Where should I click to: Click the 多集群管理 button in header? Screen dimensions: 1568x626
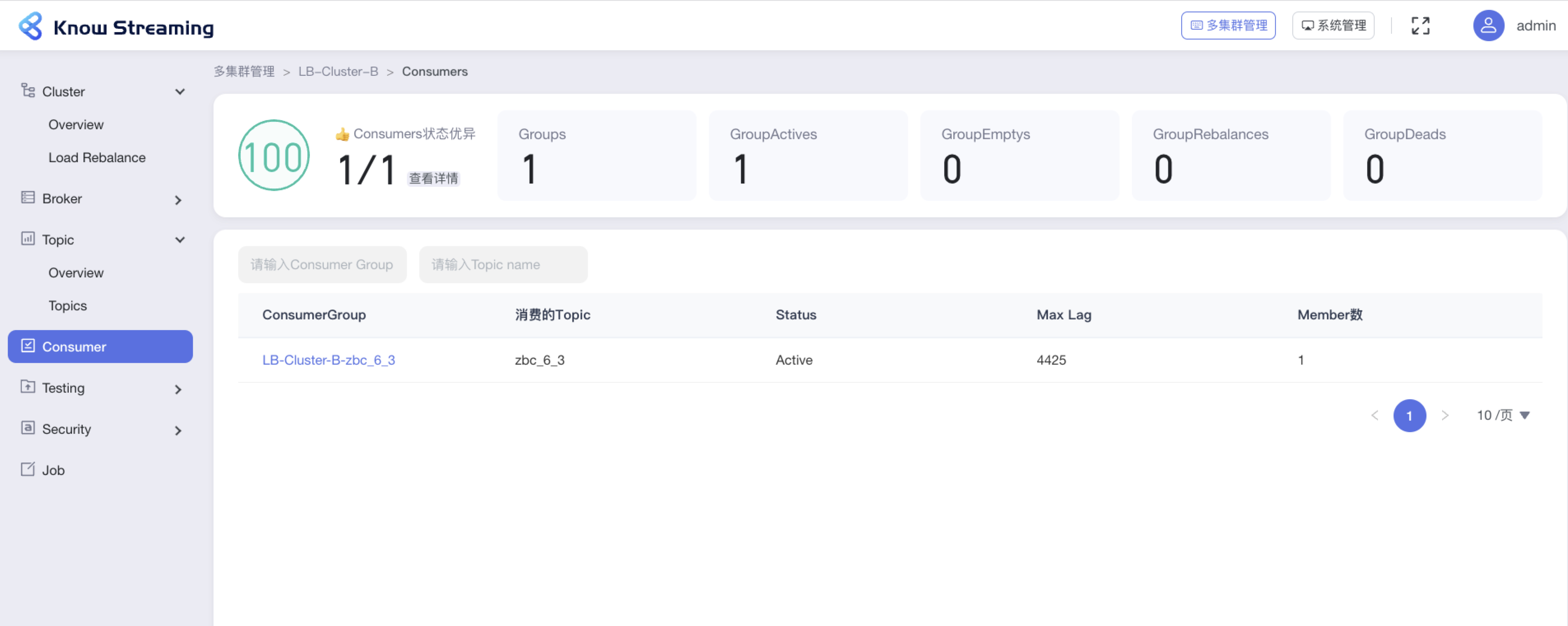click(1228, 26)
